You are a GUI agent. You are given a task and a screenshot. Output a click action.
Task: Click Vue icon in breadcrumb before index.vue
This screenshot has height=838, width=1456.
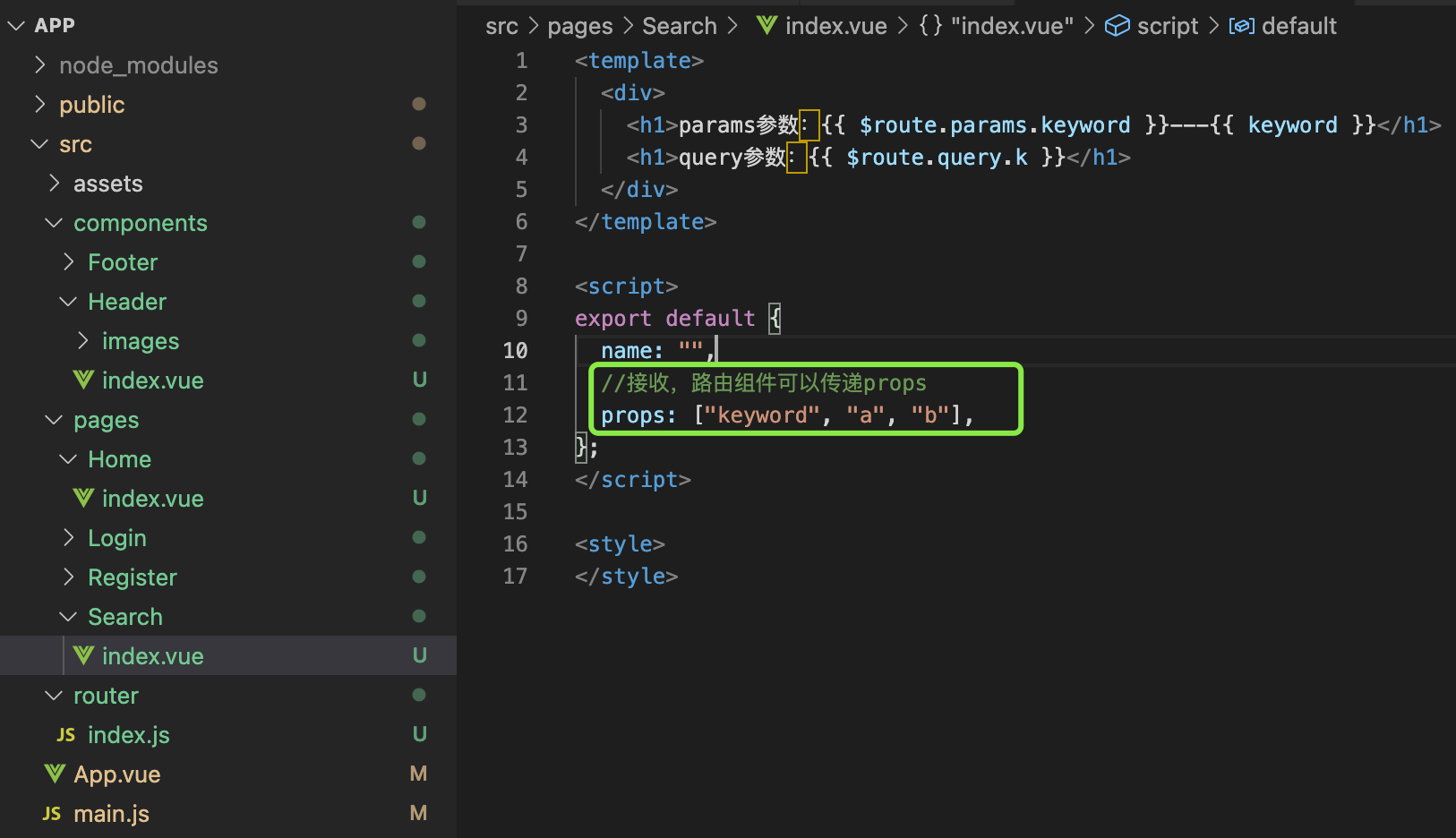(x=767, y=25)
